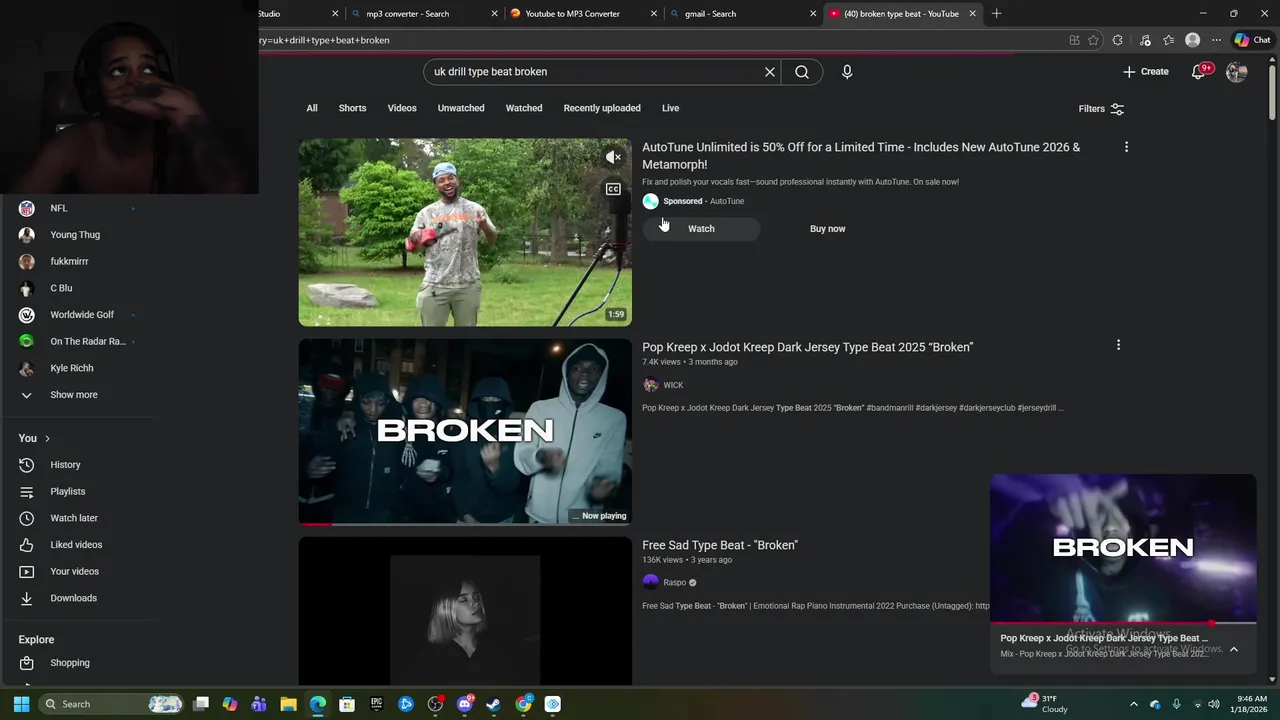Open Young Thug subscription channel
The width and height of the screenshot is (1280, 720).
click(x=77, y=235)
